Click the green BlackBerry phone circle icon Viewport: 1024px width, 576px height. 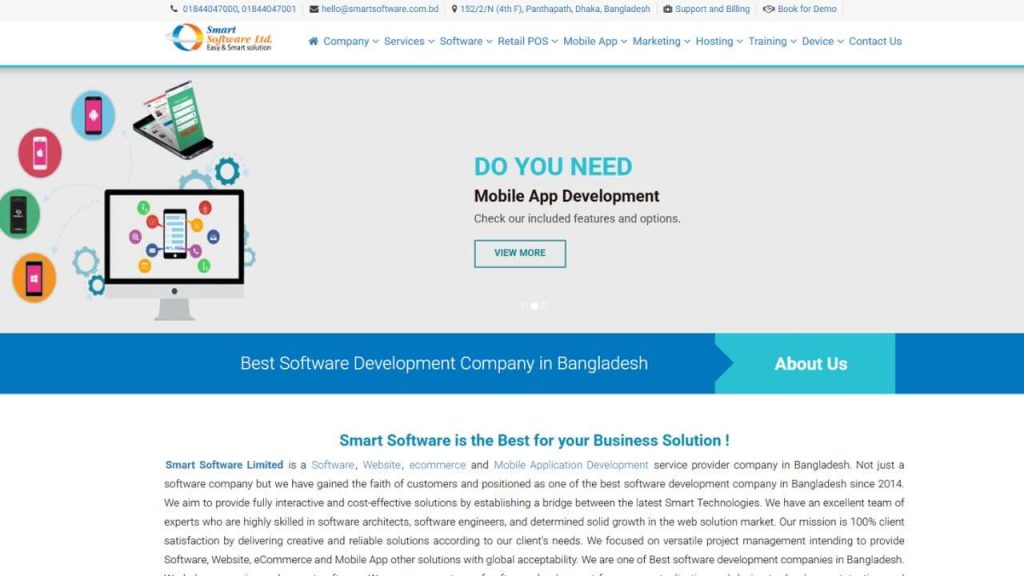(x=19, y=214)
